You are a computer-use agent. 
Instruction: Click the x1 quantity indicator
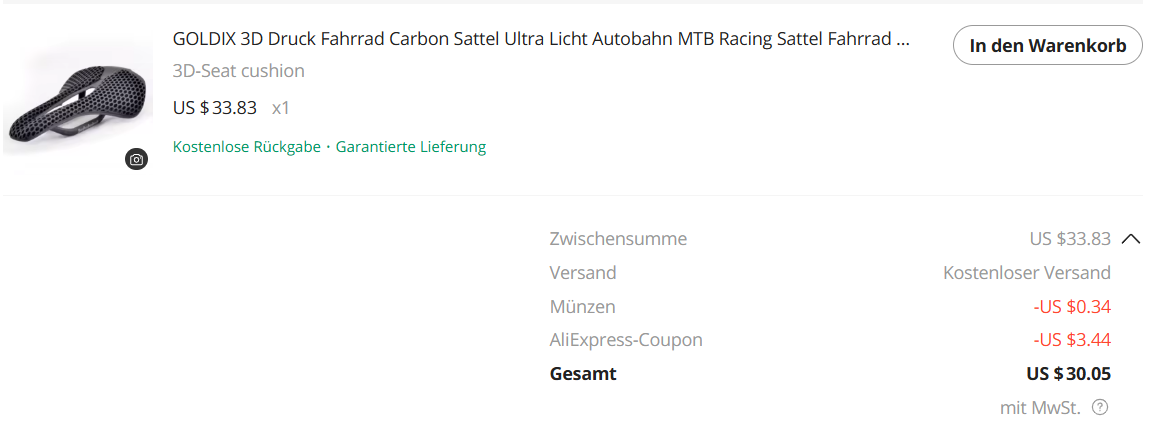pos(281,108)
